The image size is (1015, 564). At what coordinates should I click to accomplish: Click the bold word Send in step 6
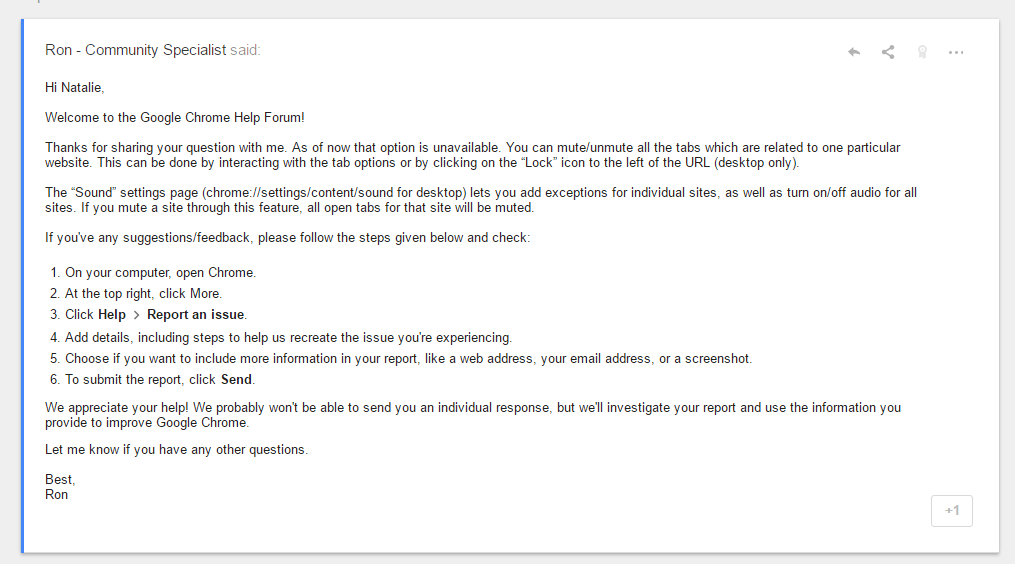click(236, 379)
